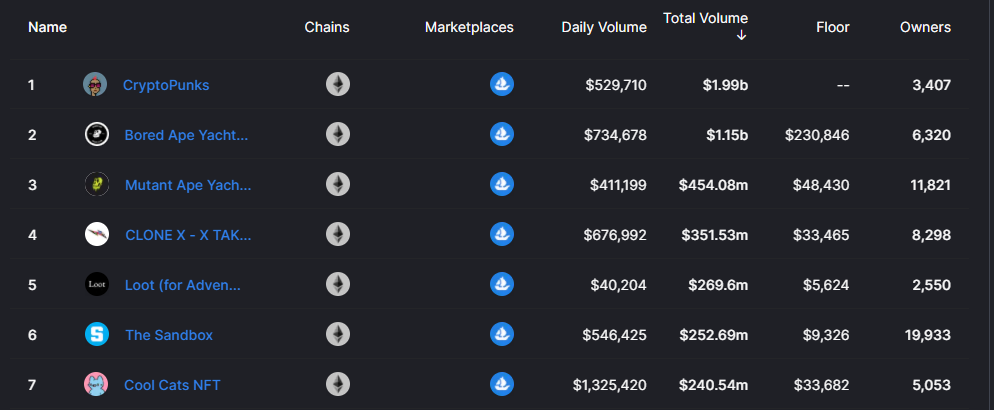Viewport: 994px width, 410px height.
Task: Open OpenSea icon for Cool Cats NFT
Action: click(x=502, y=384)
